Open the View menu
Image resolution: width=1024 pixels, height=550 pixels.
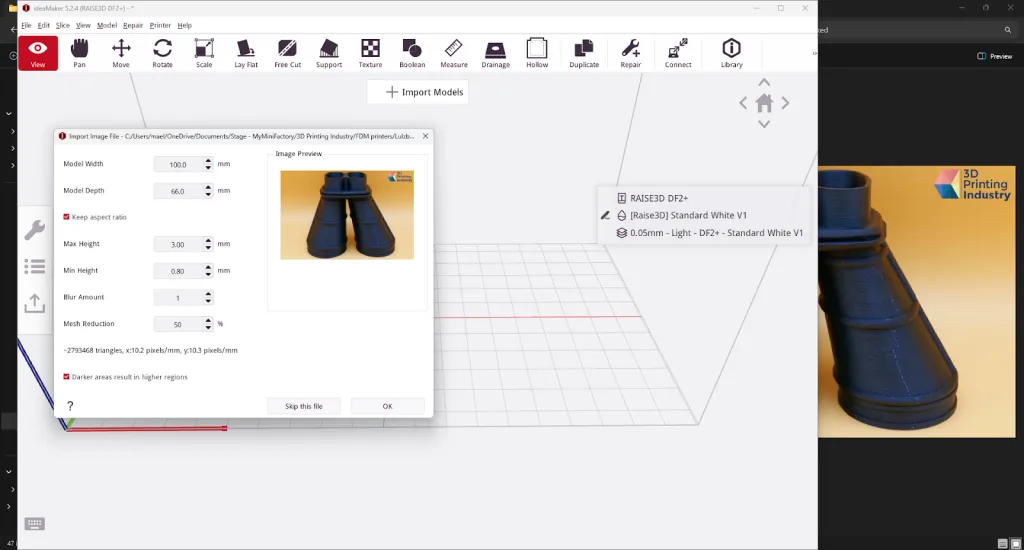point(83,25)
